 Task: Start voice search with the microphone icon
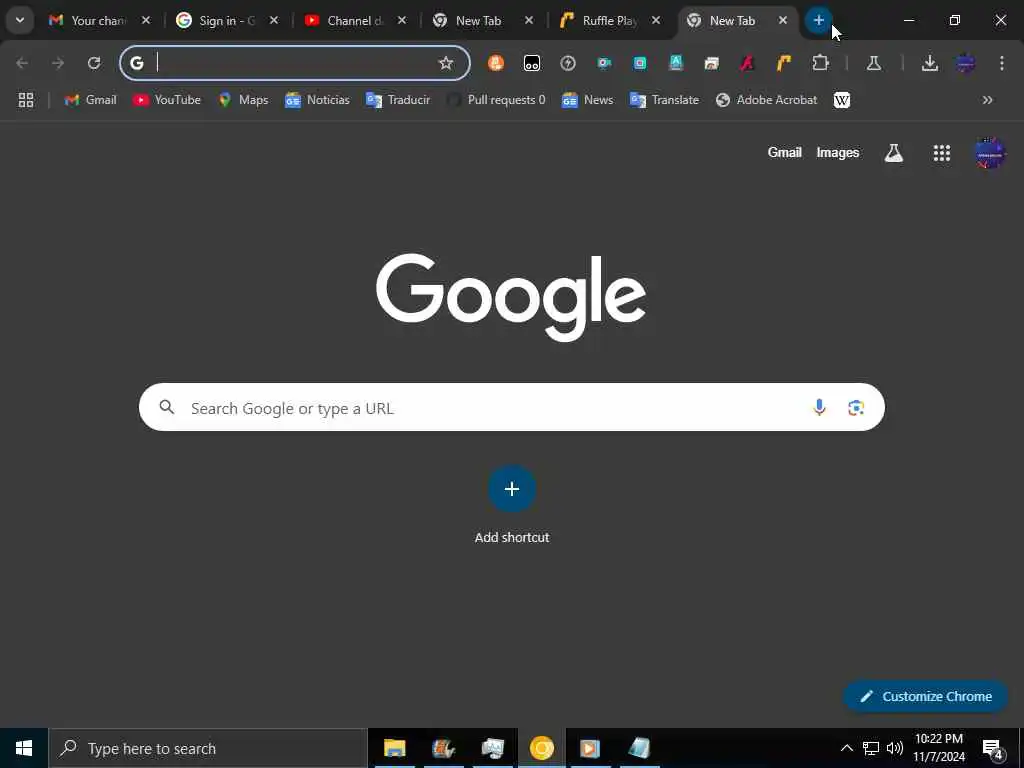(x=819, y=408)
